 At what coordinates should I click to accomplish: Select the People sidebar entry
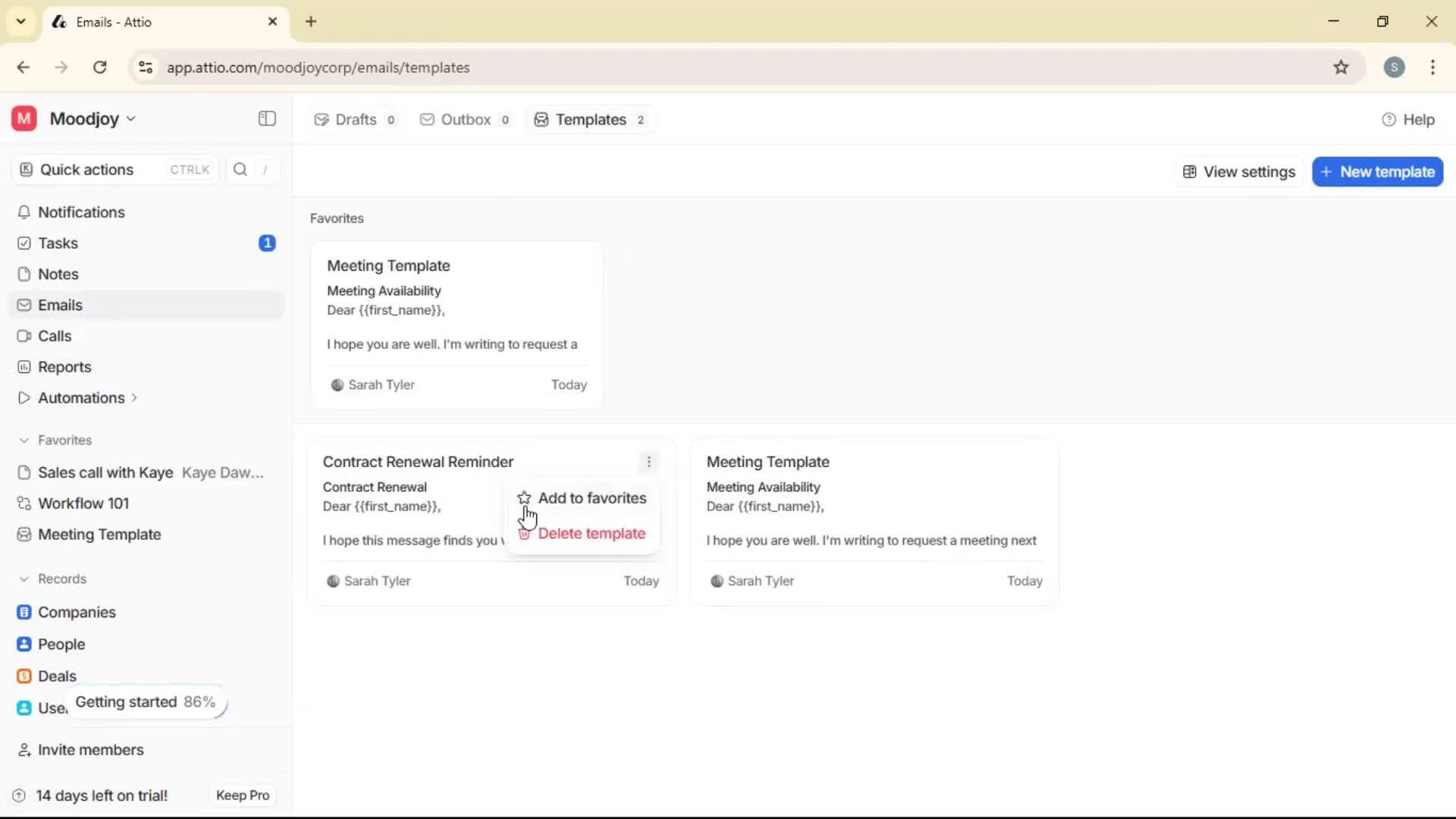[x=60, y=644]
